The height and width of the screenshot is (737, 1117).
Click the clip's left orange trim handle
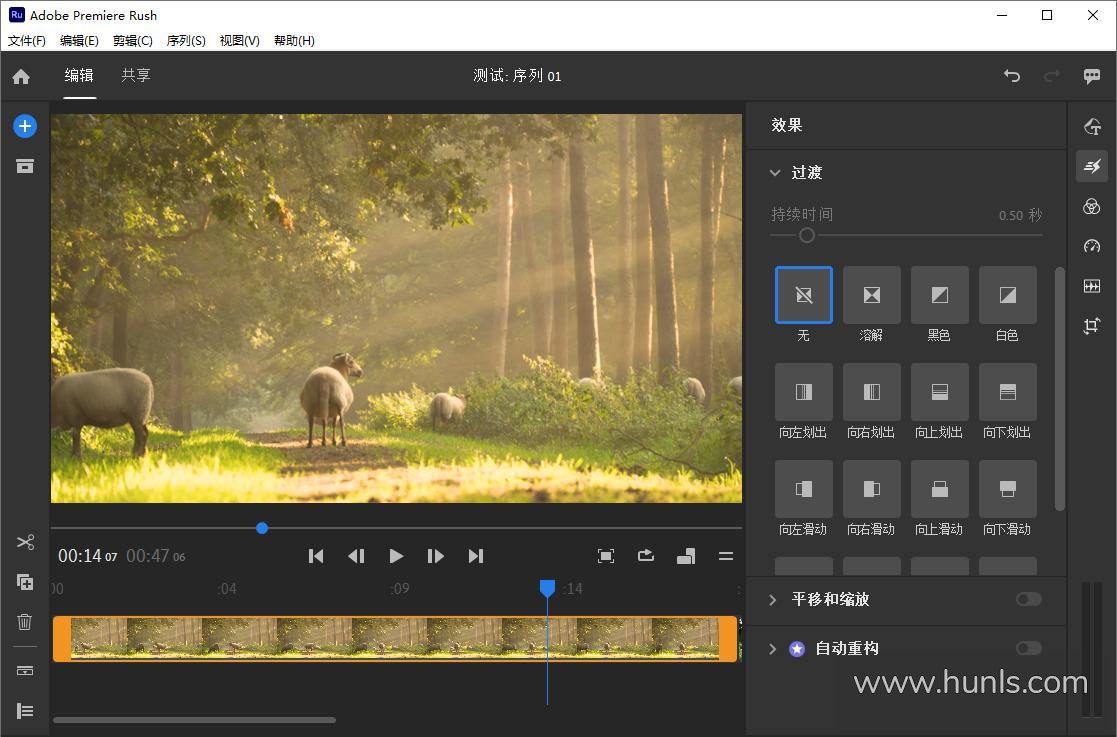(x=62, y=639)
